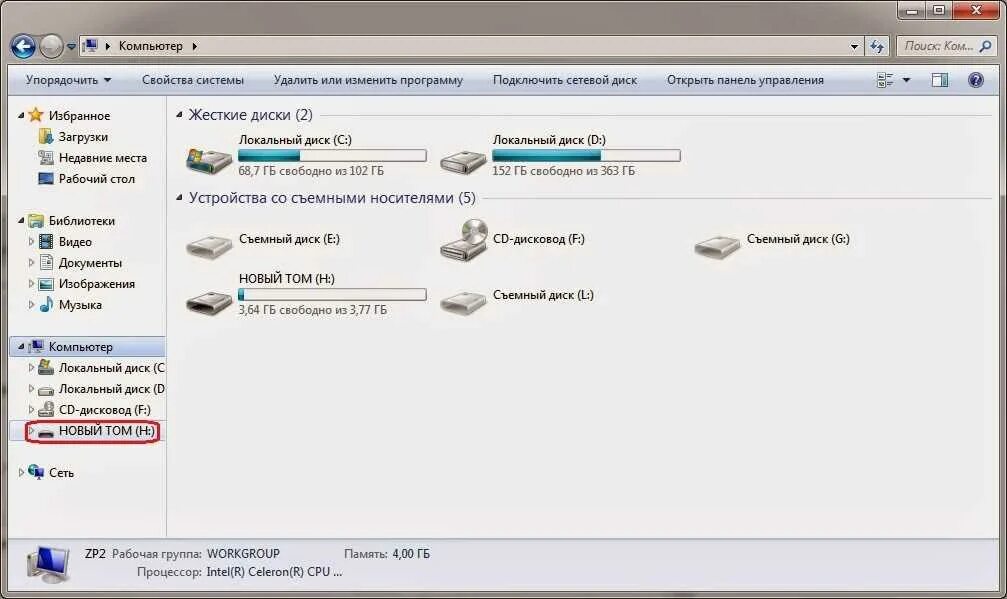Select Сеть in navigation pane

(61, 473)
